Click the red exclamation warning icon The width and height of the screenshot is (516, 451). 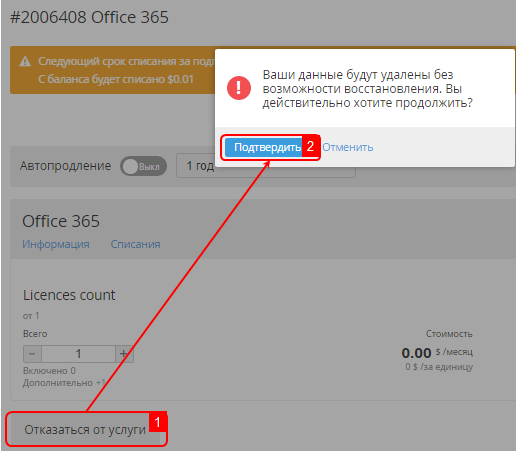(x=239, y=88)
